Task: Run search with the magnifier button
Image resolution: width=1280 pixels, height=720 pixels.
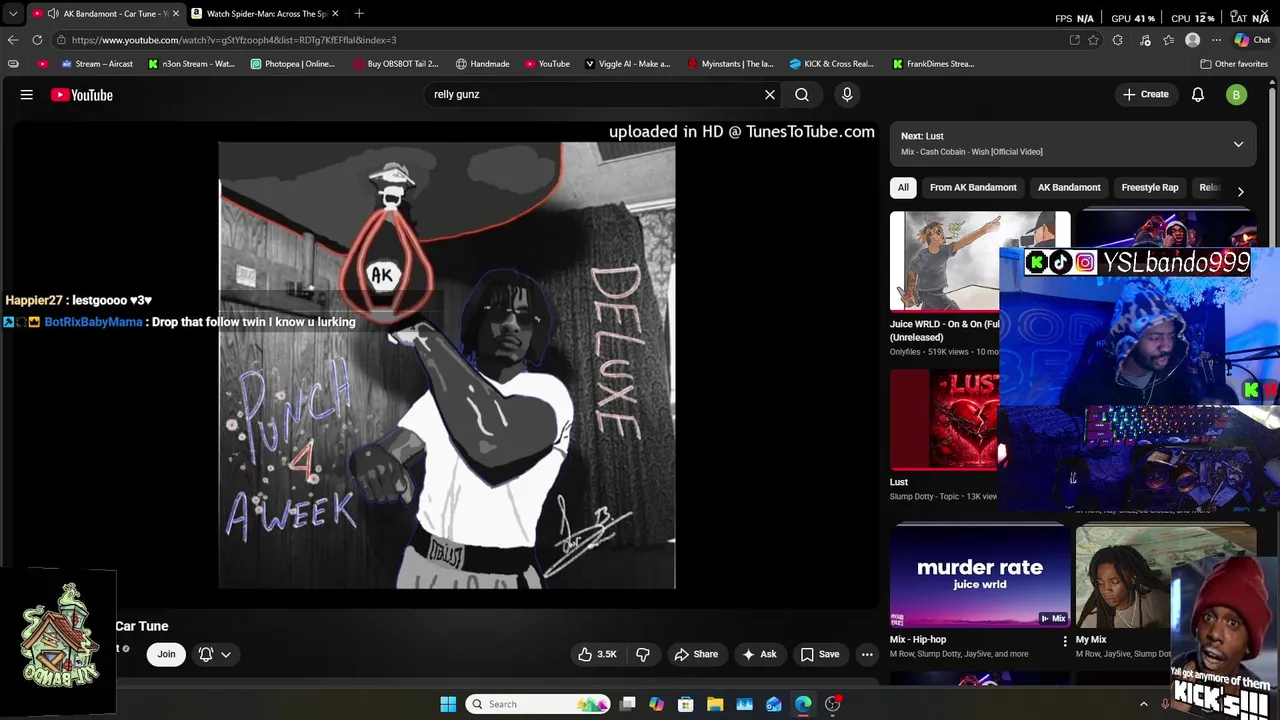Action: pyautogui.click(x=802, y=95)
